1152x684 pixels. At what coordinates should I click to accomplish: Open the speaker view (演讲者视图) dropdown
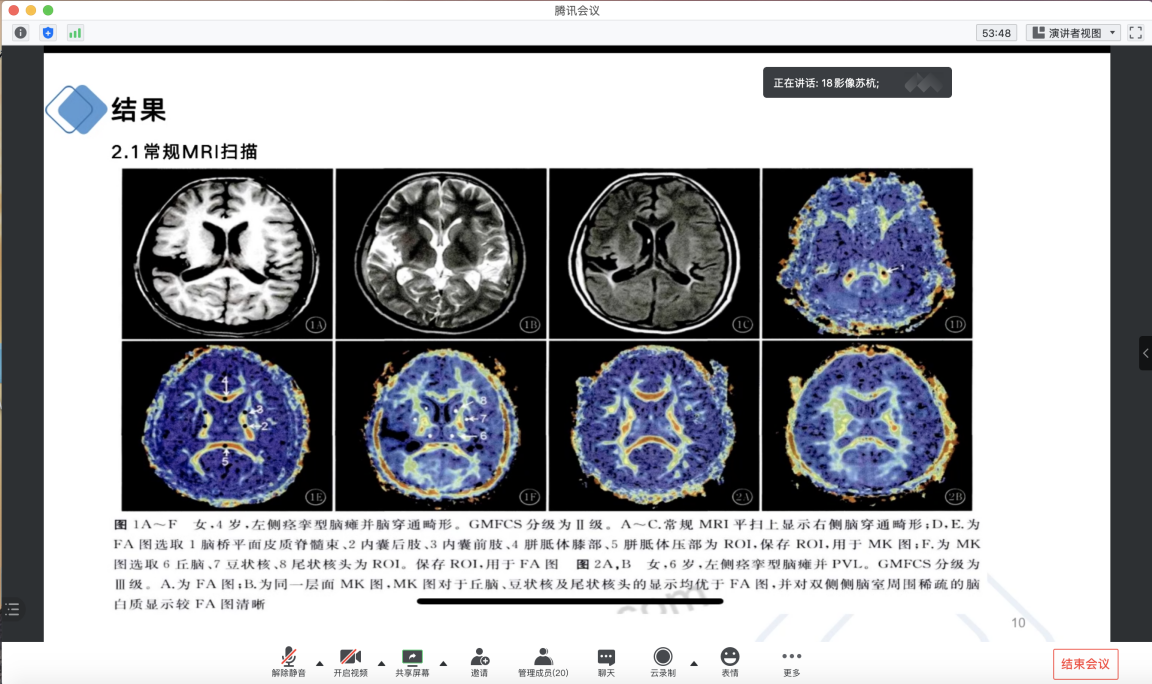pos(1072,33)
